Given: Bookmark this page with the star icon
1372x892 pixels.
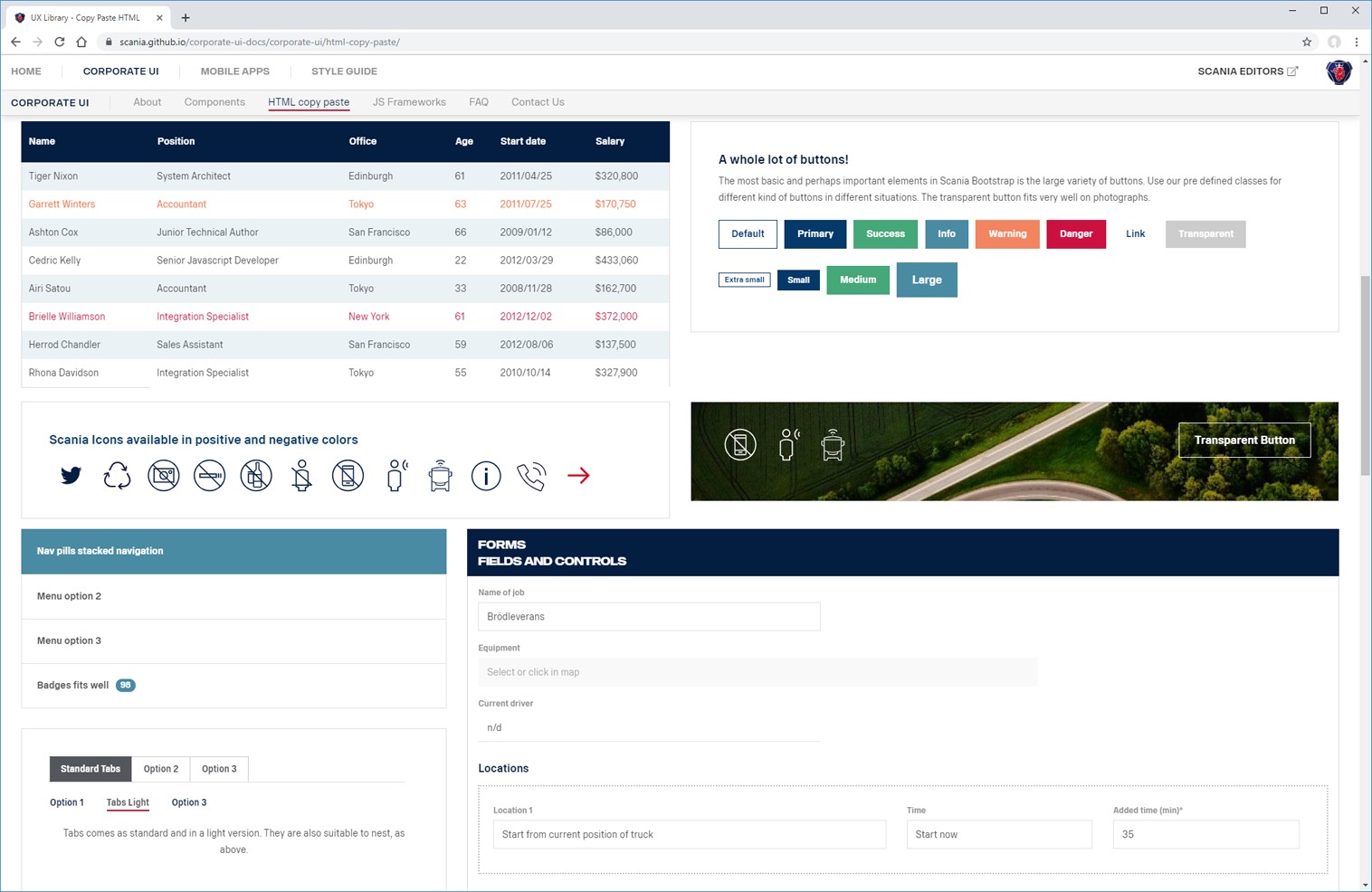Looking at the screenshot, I should pos(1307,42).
